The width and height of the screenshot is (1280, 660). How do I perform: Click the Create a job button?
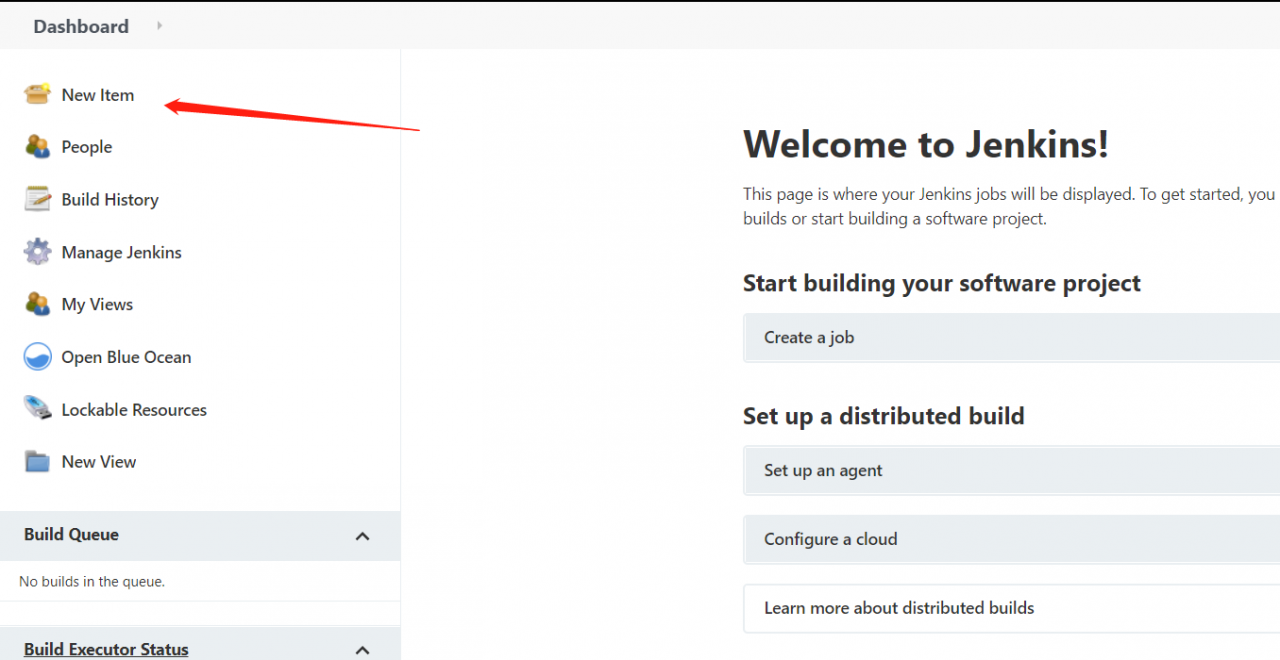coord(1011,338)
